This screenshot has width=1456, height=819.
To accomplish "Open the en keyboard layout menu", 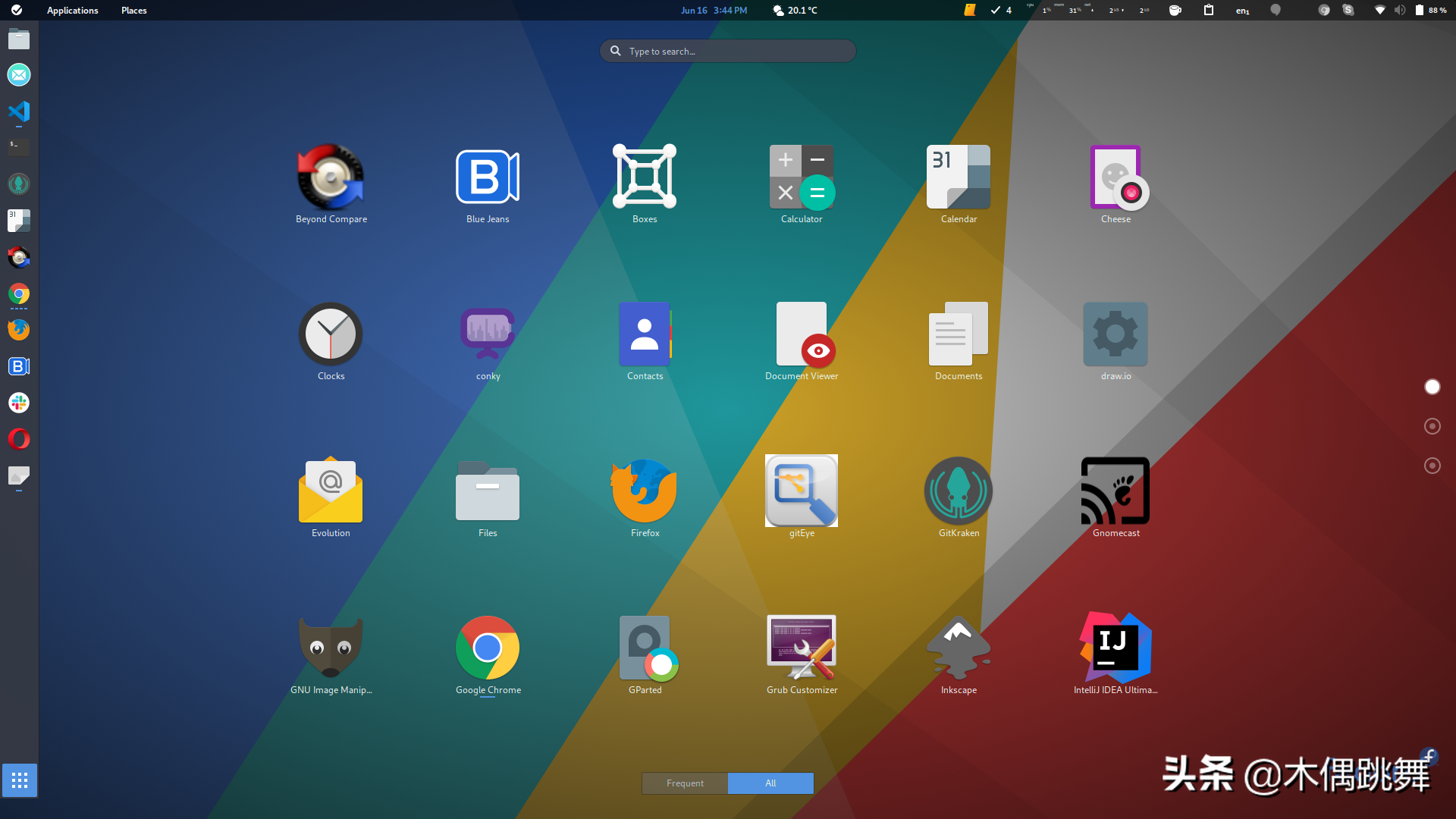I will tap(1242, 11).
